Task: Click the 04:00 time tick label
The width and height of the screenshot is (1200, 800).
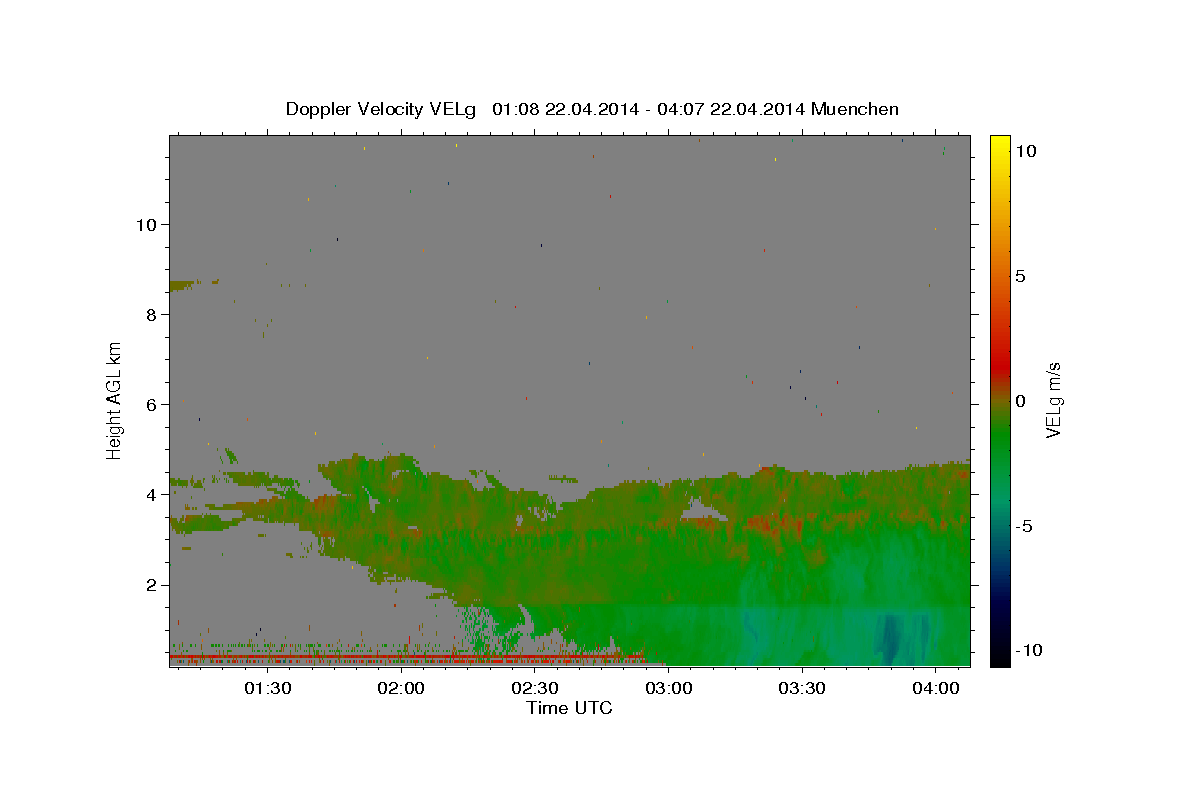Action: (x=935, y=688)
